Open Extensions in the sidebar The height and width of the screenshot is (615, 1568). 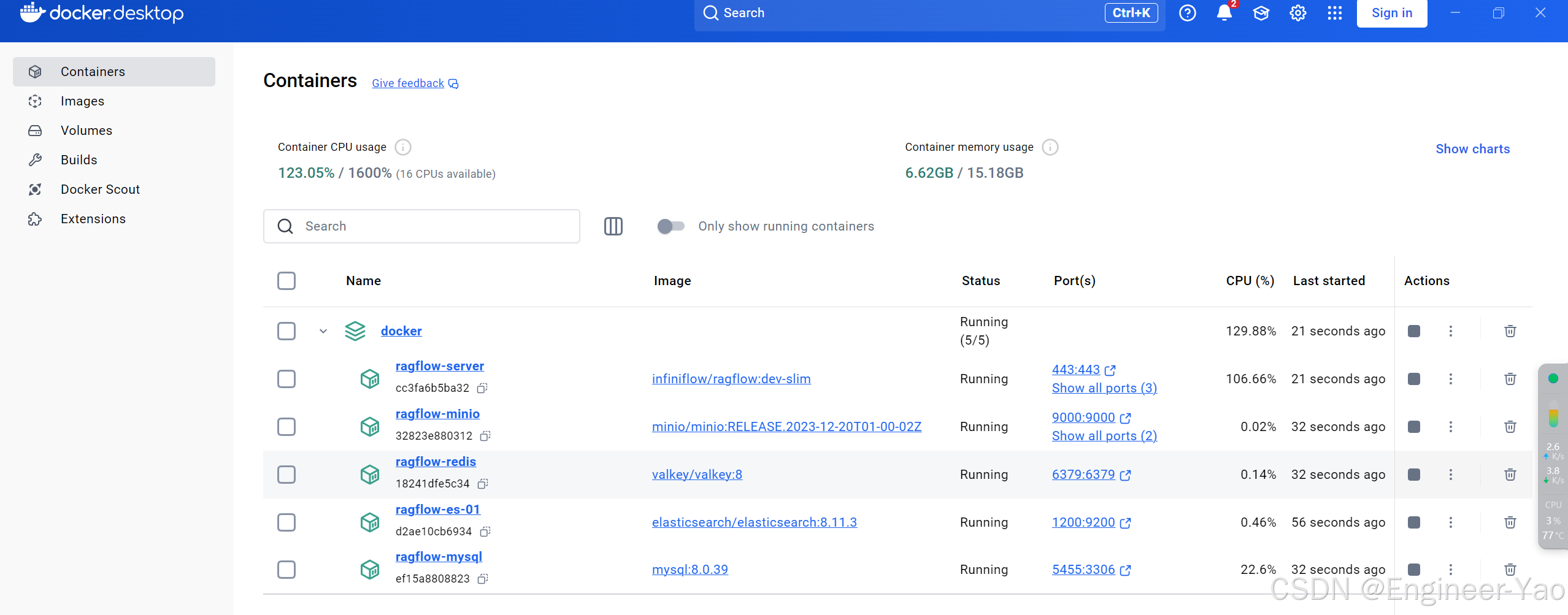point(114,219)
